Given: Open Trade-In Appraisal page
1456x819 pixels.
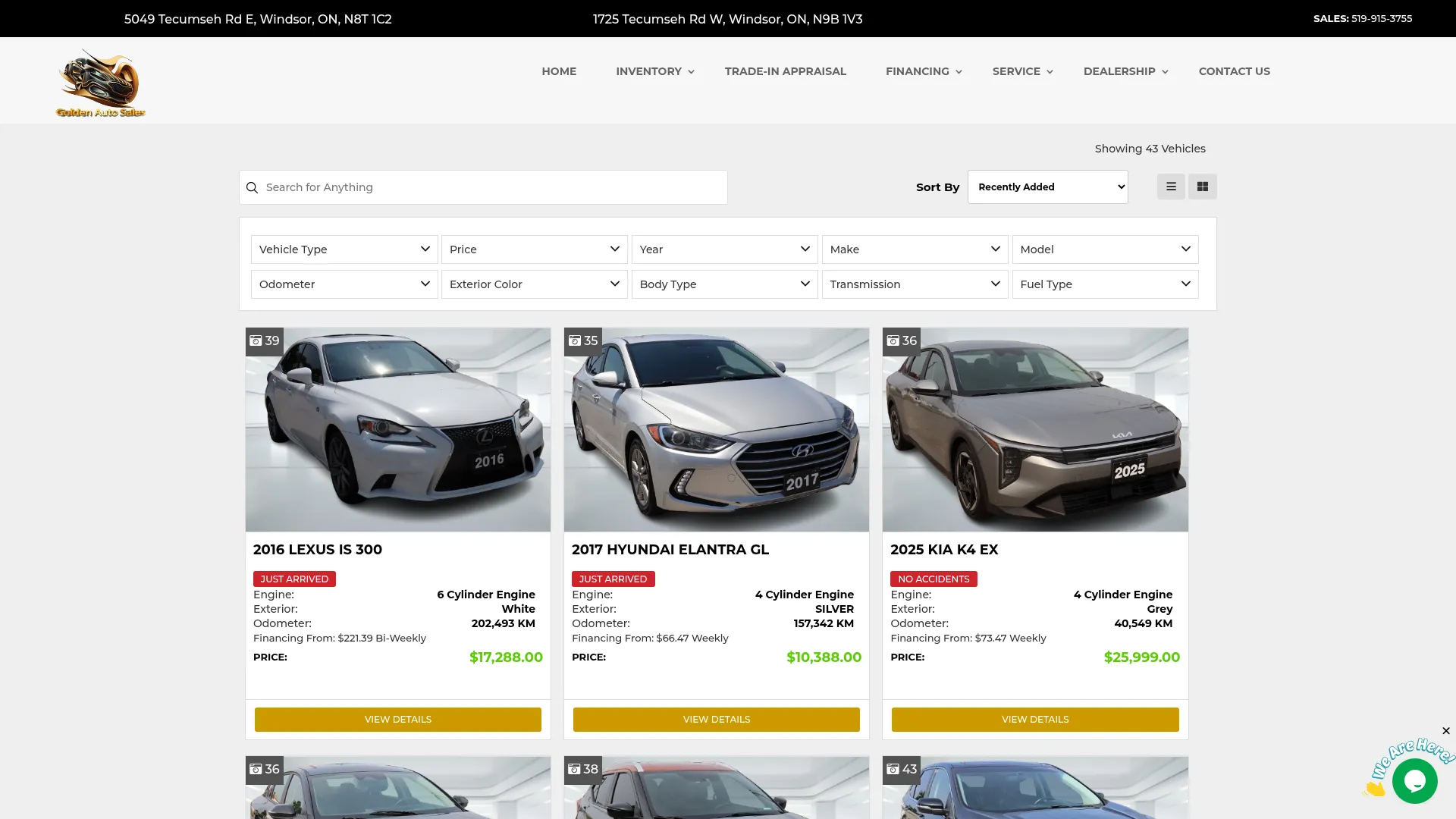Looking at the screenshot, I should pyautogui.click(x=785, y=71).
